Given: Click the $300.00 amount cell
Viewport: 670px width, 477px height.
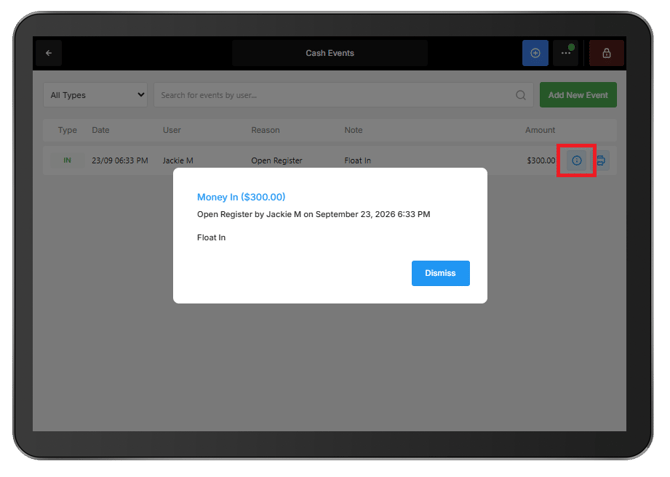Looking at the screenshot, I should pyautogui.click(x=541, y=161).
